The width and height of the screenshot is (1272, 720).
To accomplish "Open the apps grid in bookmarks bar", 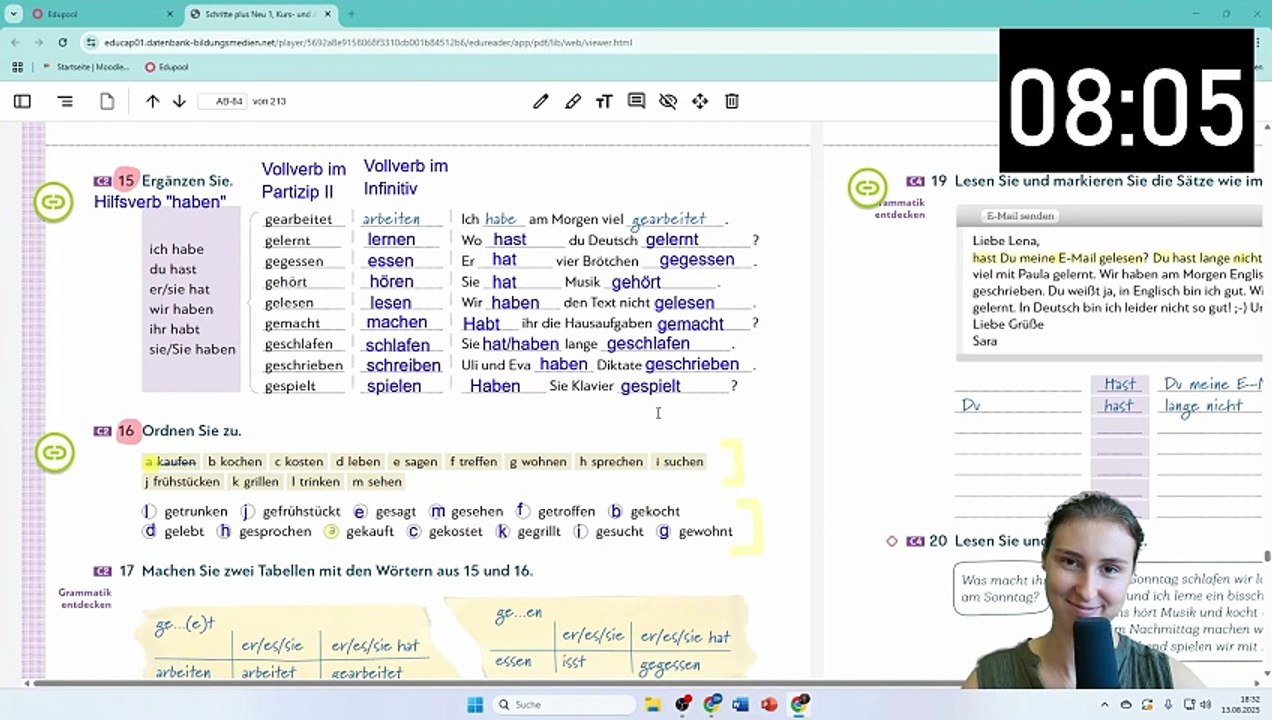I will 17,67.
